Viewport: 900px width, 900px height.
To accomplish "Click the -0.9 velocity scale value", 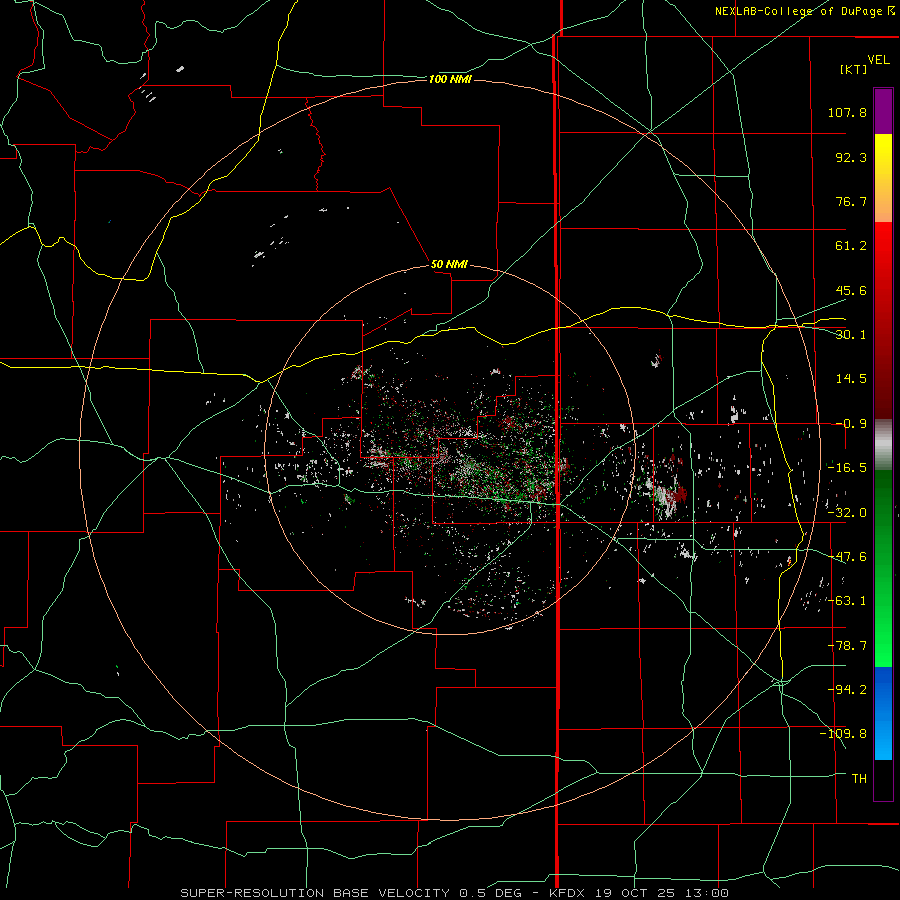I will (851, 424).
